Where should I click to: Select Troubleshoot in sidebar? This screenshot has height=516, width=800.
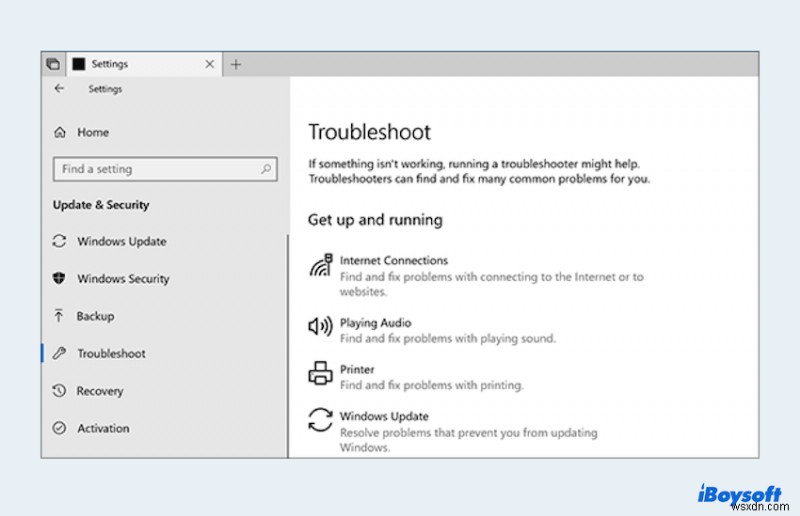[111, 353]
